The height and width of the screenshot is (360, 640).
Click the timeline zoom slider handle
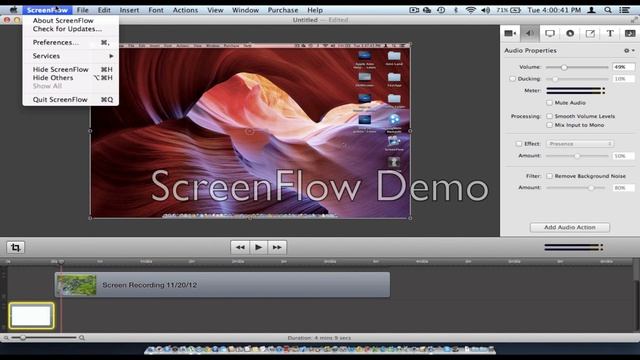23,338
